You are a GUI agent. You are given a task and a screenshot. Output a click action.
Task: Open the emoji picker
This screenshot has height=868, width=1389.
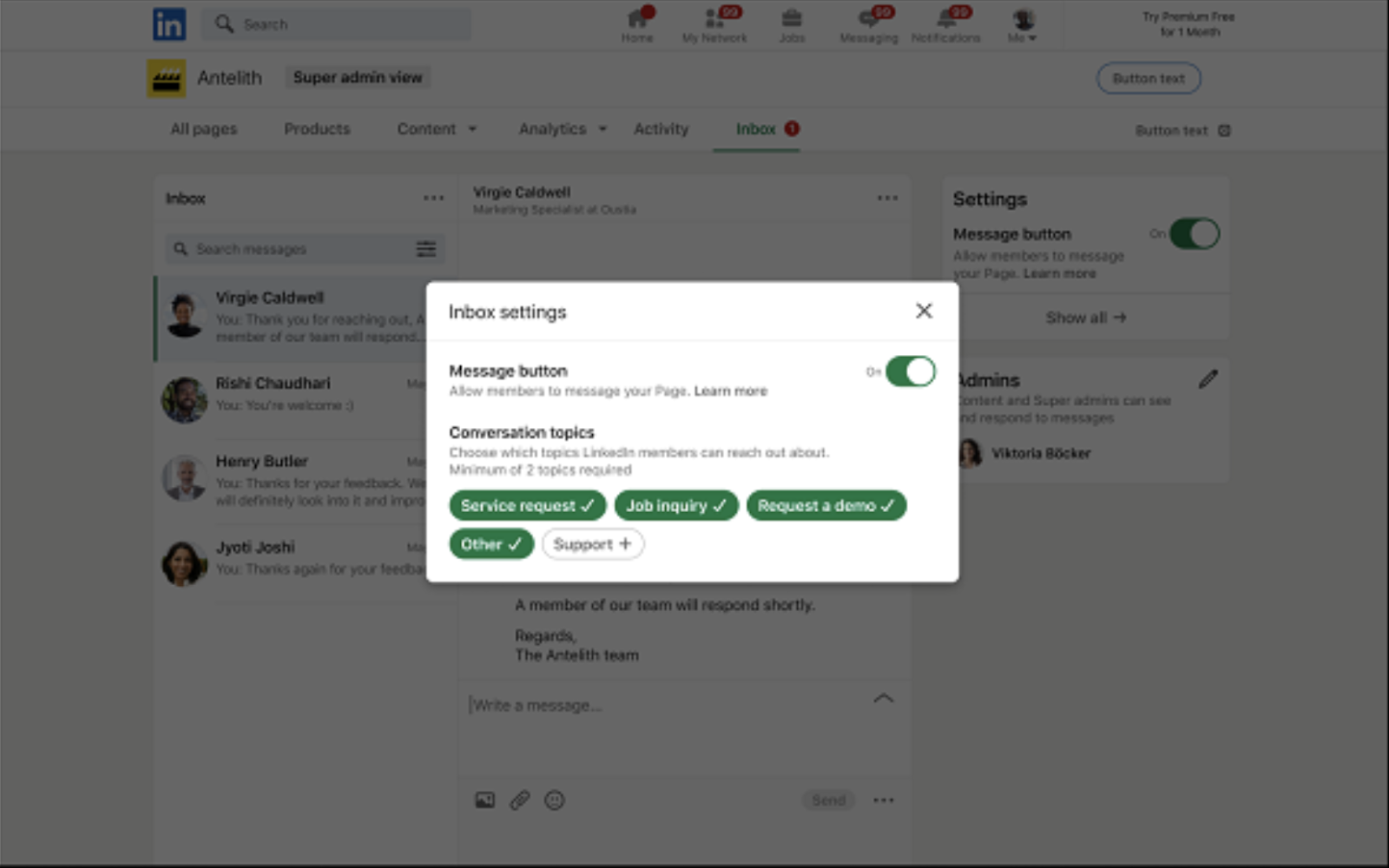[554, 800]
